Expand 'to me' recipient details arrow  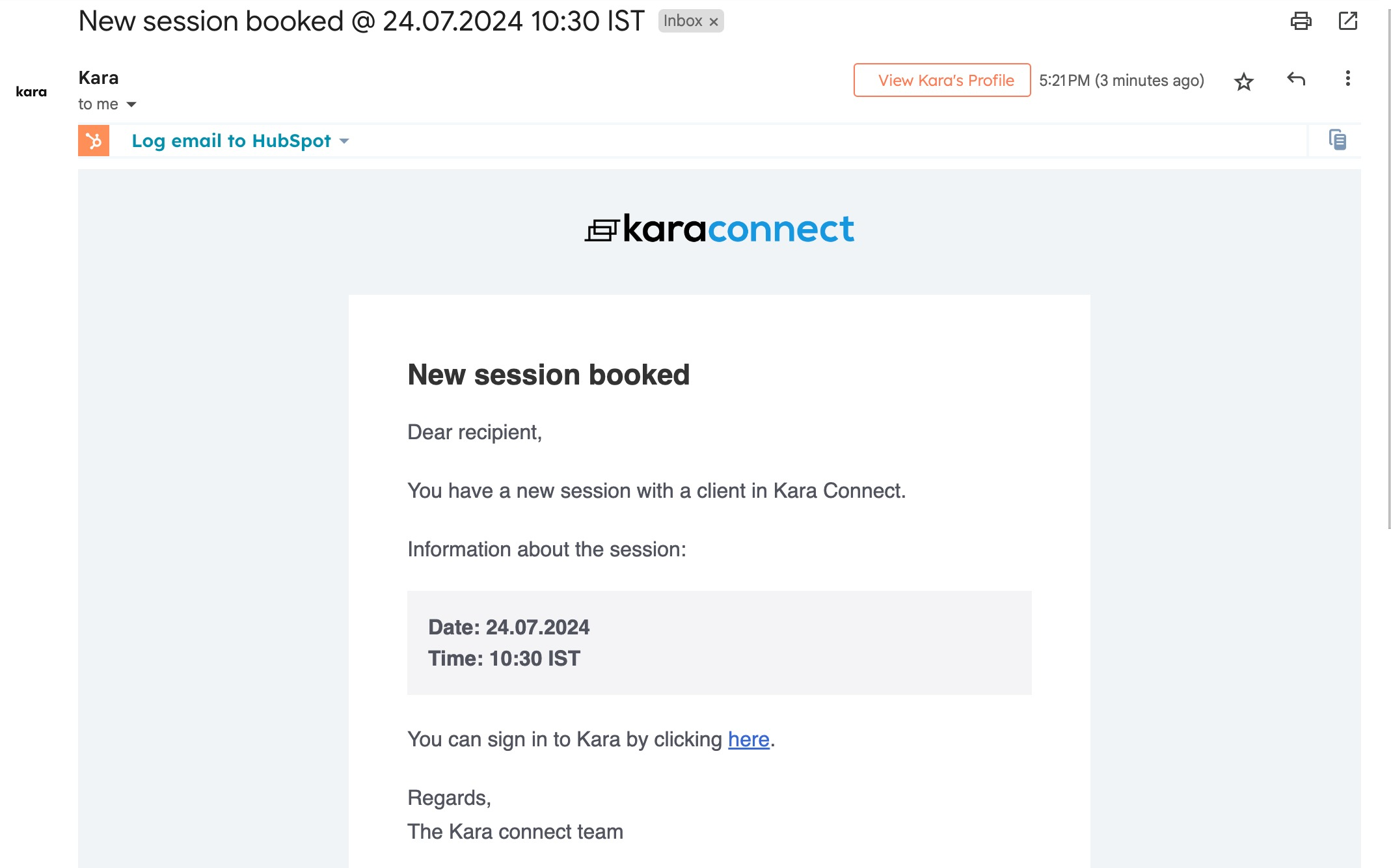coord(131,105)
